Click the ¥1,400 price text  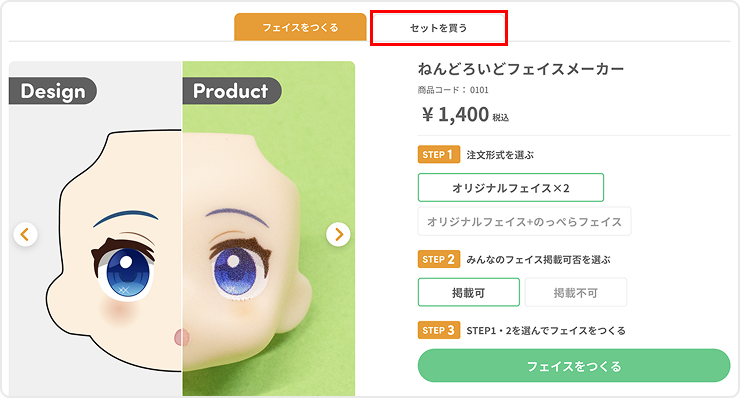click(465, 115)
